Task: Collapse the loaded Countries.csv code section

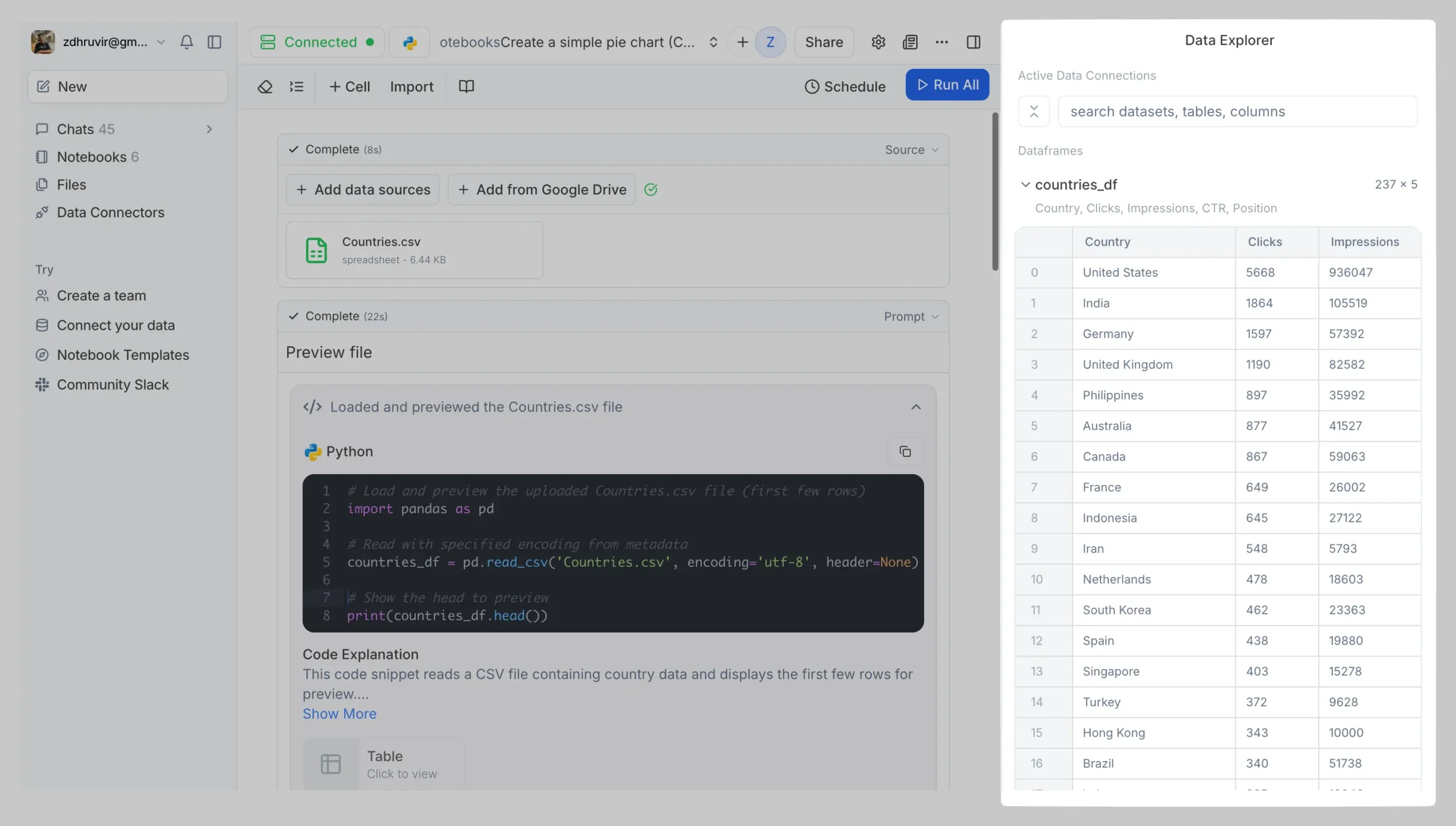Action: pos(916,407)
